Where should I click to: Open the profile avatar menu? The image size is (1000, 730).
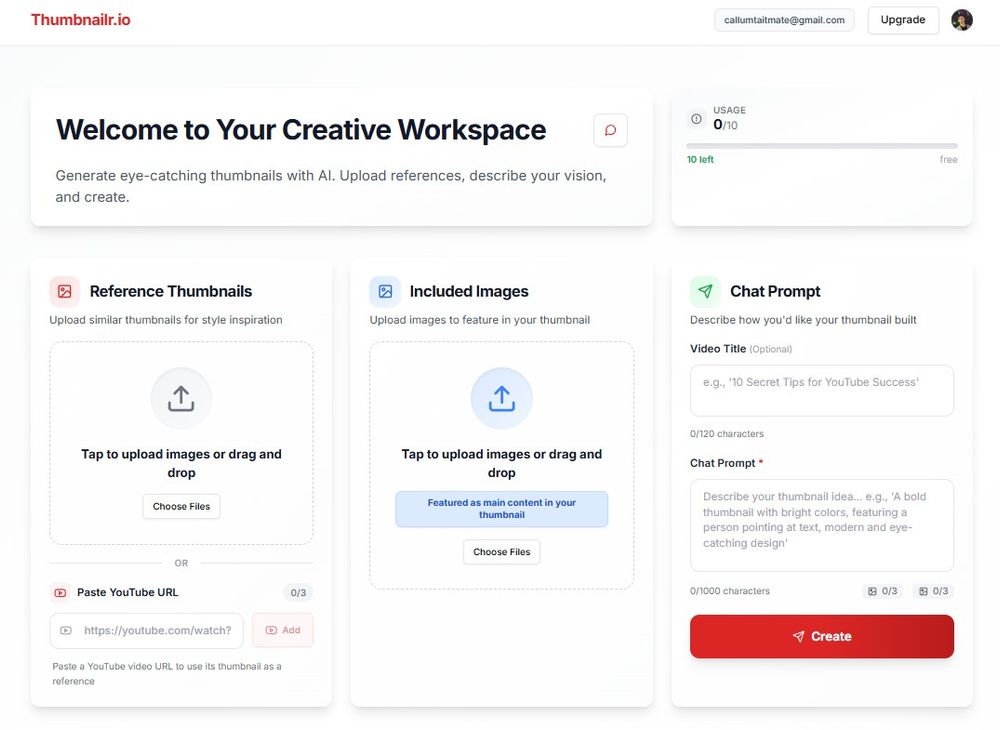click(961, 19)
